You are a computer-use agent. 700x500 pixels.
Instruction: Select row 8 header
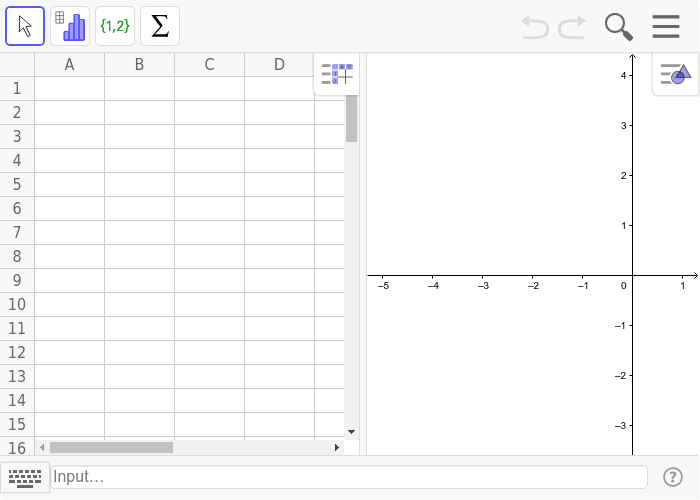coord(17,257)
